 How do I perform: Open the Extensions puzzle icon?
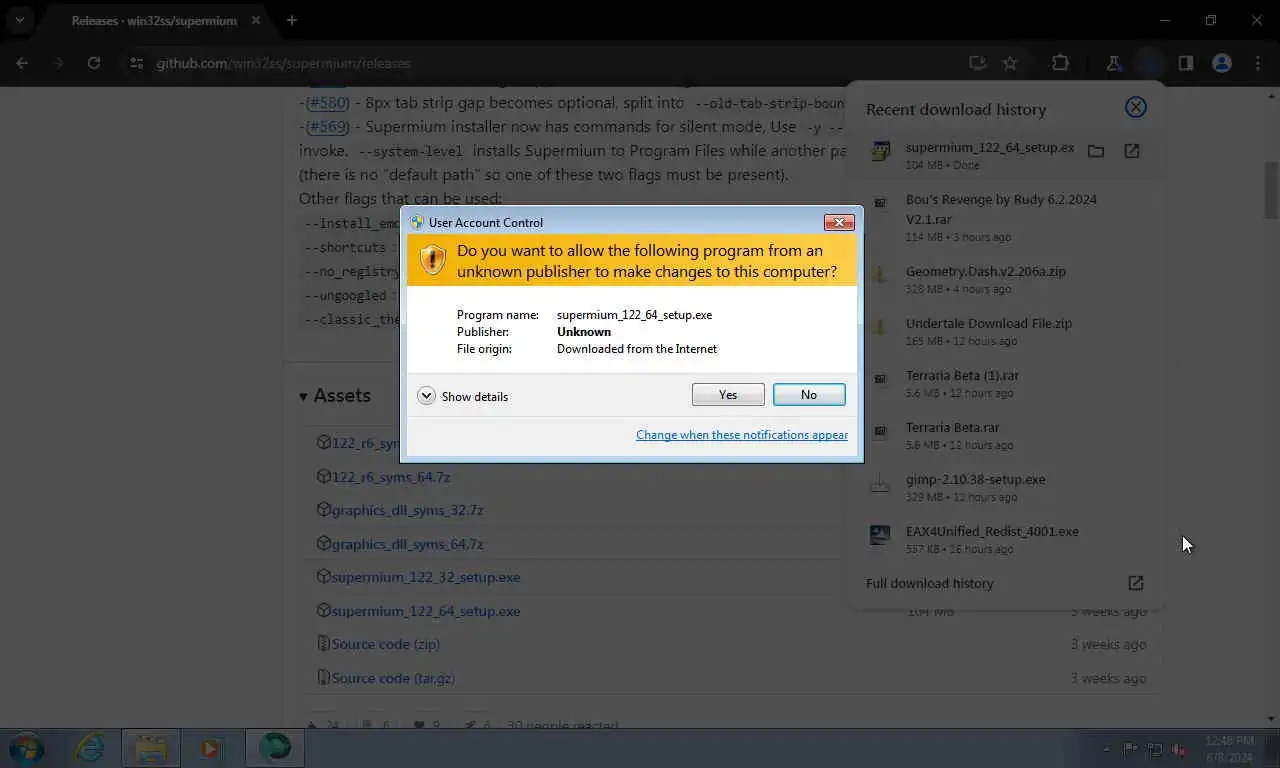pyautogui.click(x=1060, y=63)
